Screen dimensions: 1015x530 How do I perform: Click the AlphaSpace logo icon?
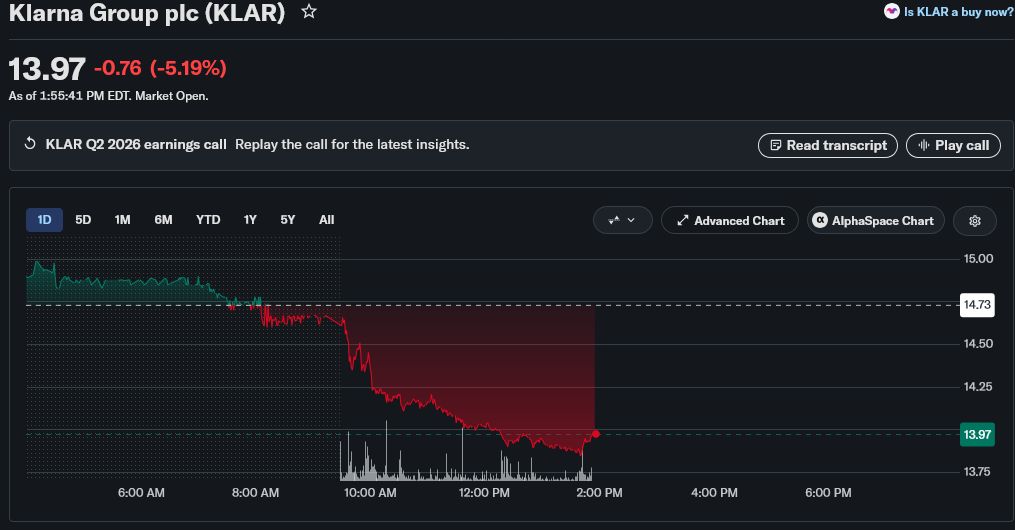(820, 221)
